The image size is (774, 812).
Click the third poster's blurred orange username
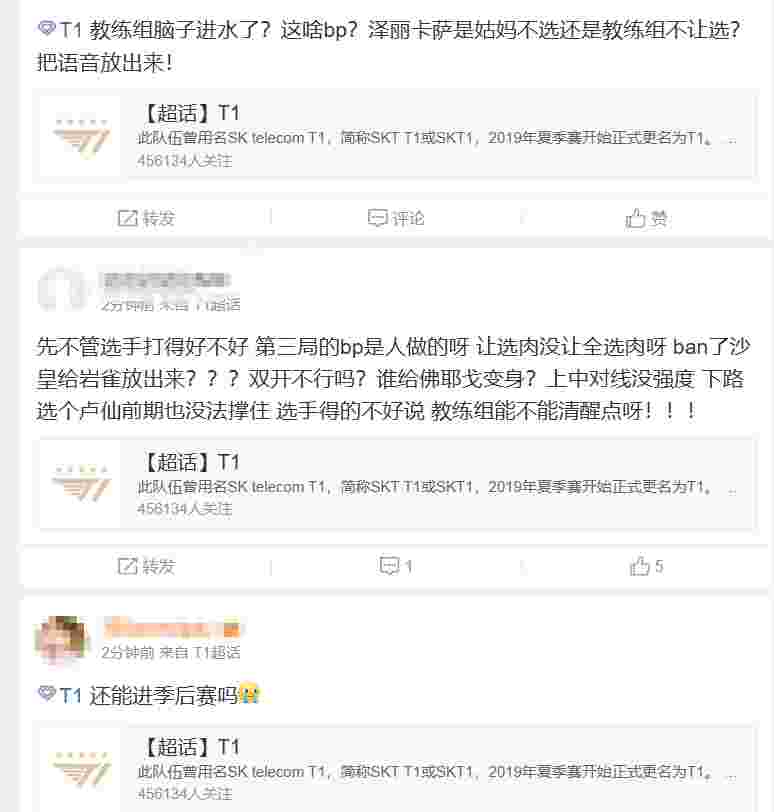pyautogui.click(x=172, y=628)
